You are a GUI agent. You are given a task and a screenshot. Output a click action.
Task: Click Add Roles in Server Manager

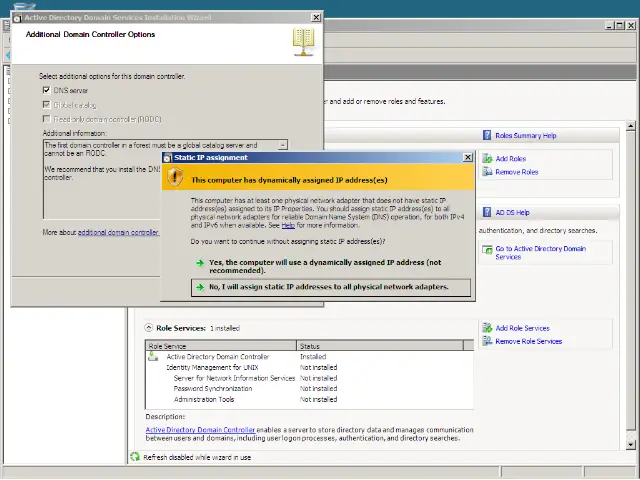511,159
